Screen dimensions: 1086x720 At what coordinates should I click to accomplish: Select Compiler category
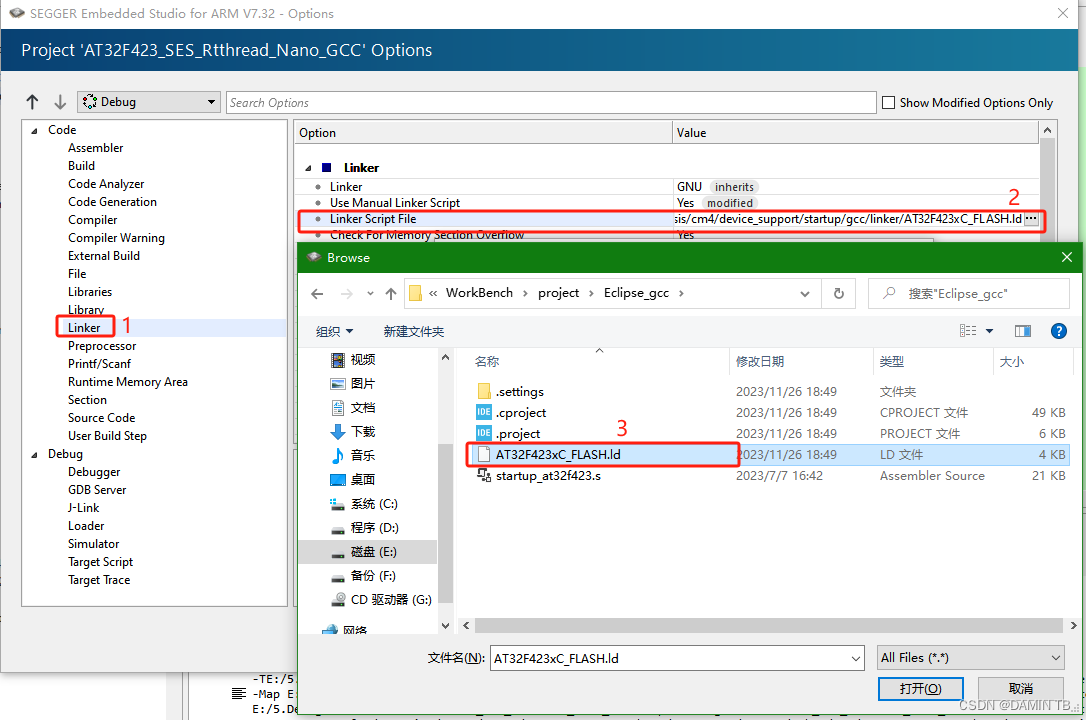coord(93,220)
